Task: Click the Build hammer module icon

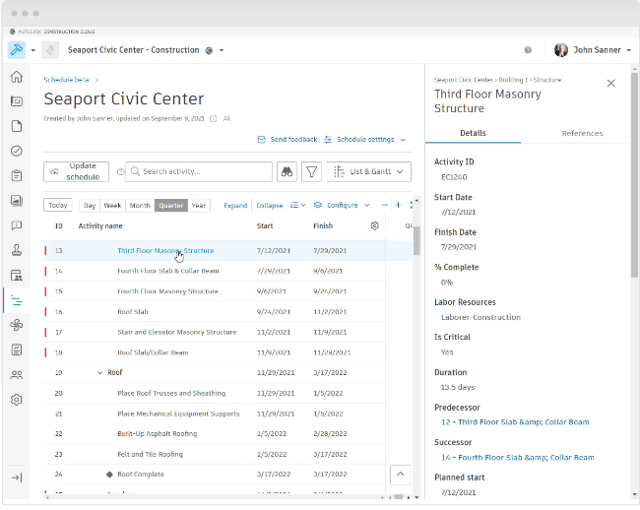Action: pyautogui.click(x=16, y=50)
